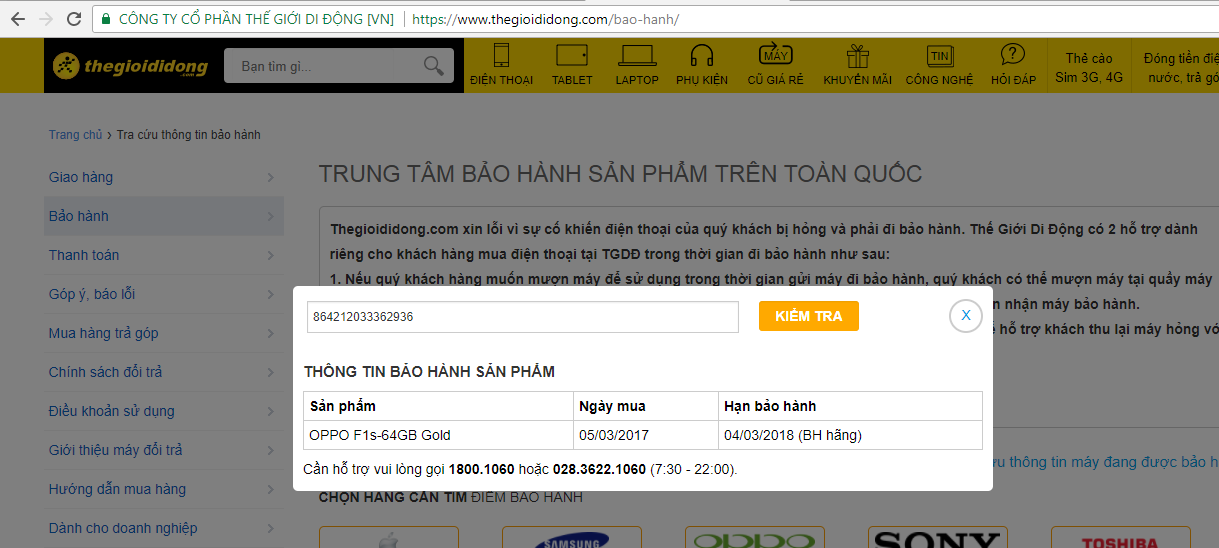Expand chevron next to Mua hàng trả góp
Image resolution: width=1219 pixels, height=548 pixels.
(x=271, y=333)
